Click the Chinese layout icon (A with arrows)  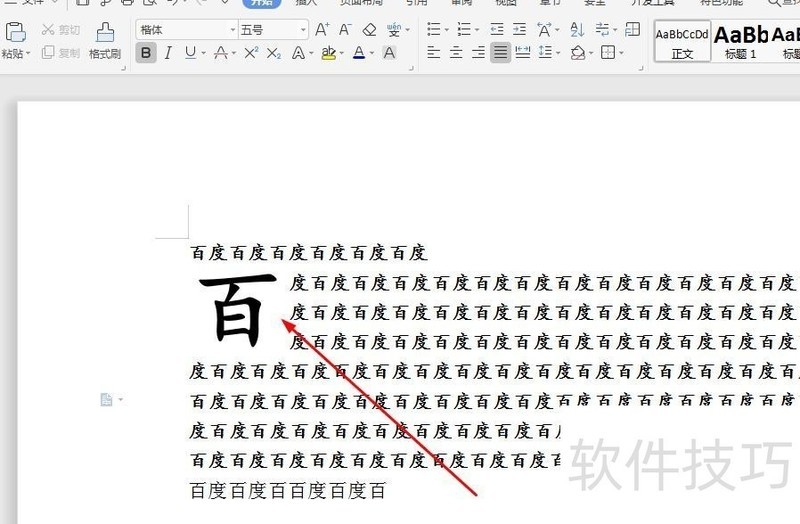pos(544,30)
